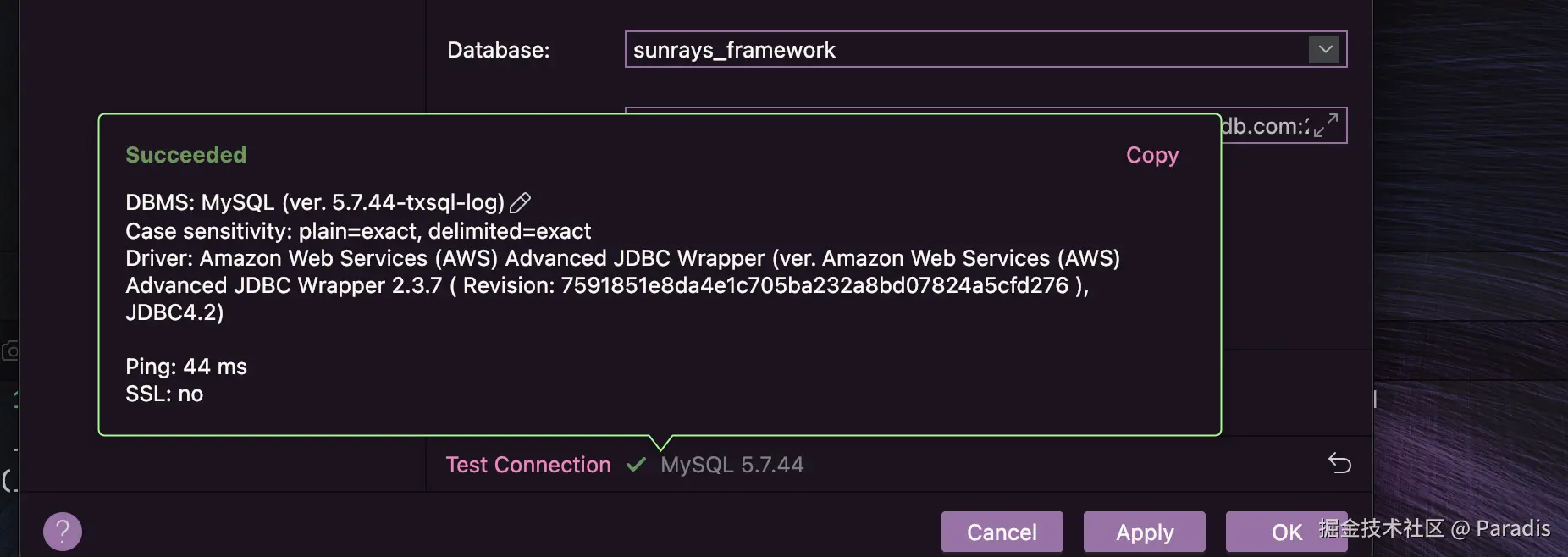Viewport: 1568px width, 557px height.
Task: Click the Case sensitivity line
Action: [x=358, y=231]
